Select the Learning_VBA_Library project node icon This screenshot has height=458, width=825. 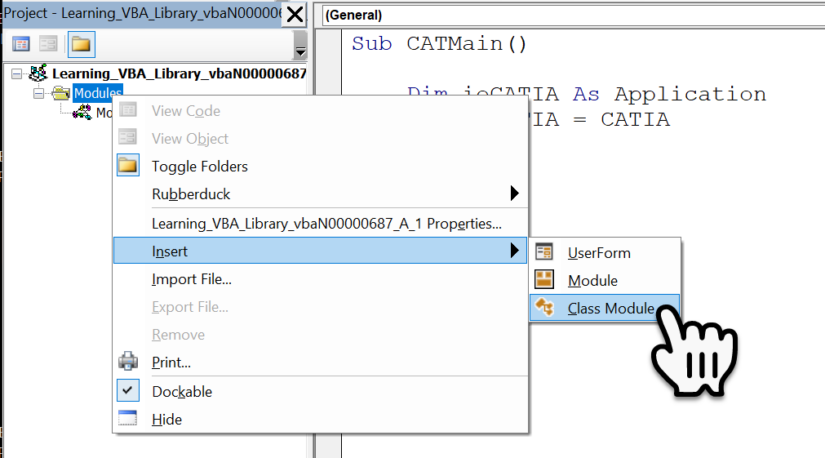point(38,74)
